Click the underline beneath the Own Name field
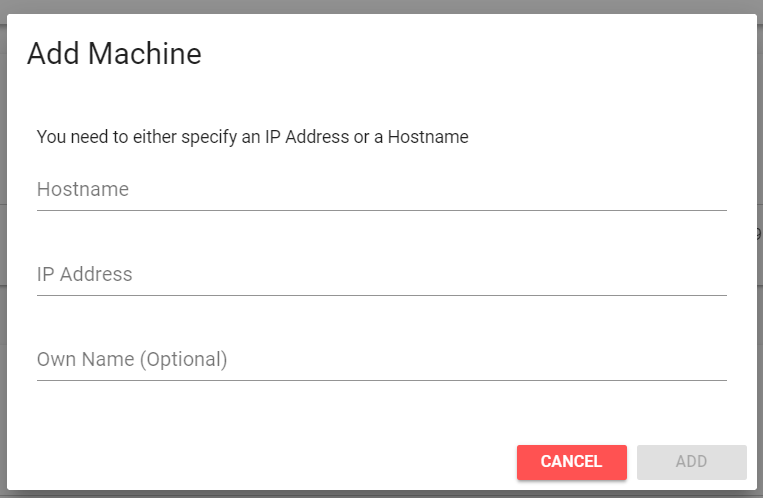This screenshot has height=498, width=763. [380, 380]
